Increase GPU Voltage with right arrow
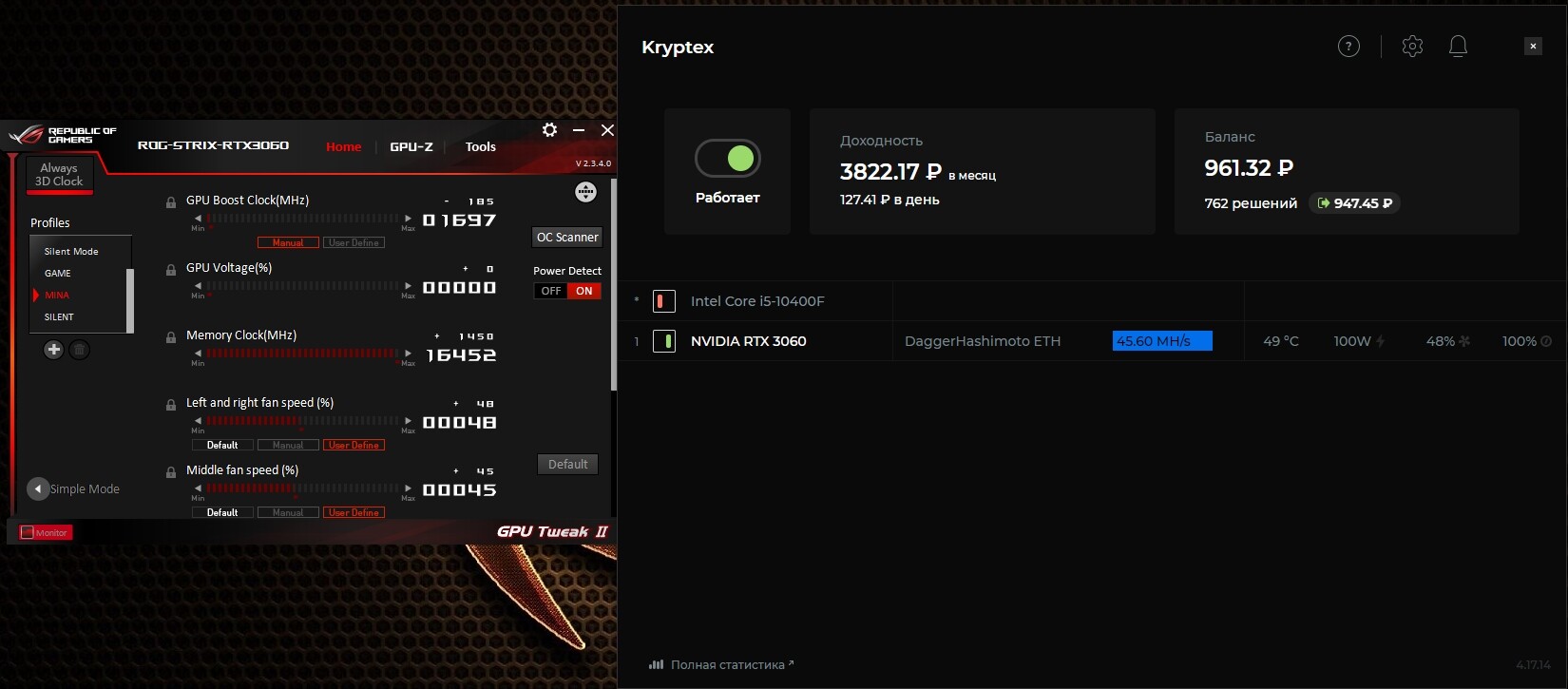The height and width of the screenshot is (689, 1568). coord(409,286)
